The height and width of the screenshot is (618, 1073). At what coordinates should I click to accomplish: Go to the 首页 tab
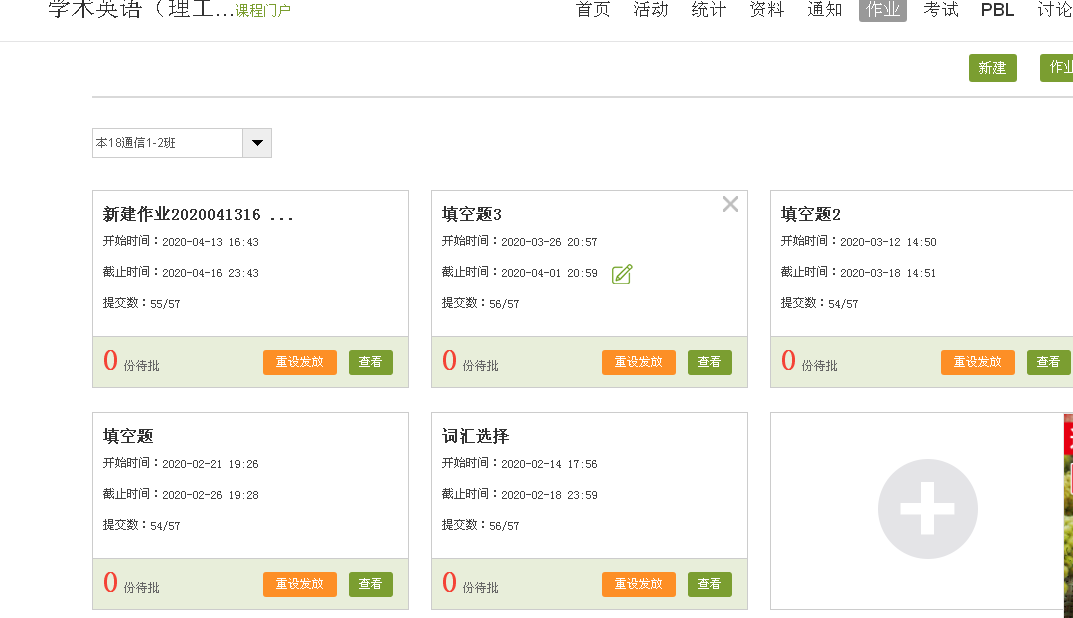[593, 10]
